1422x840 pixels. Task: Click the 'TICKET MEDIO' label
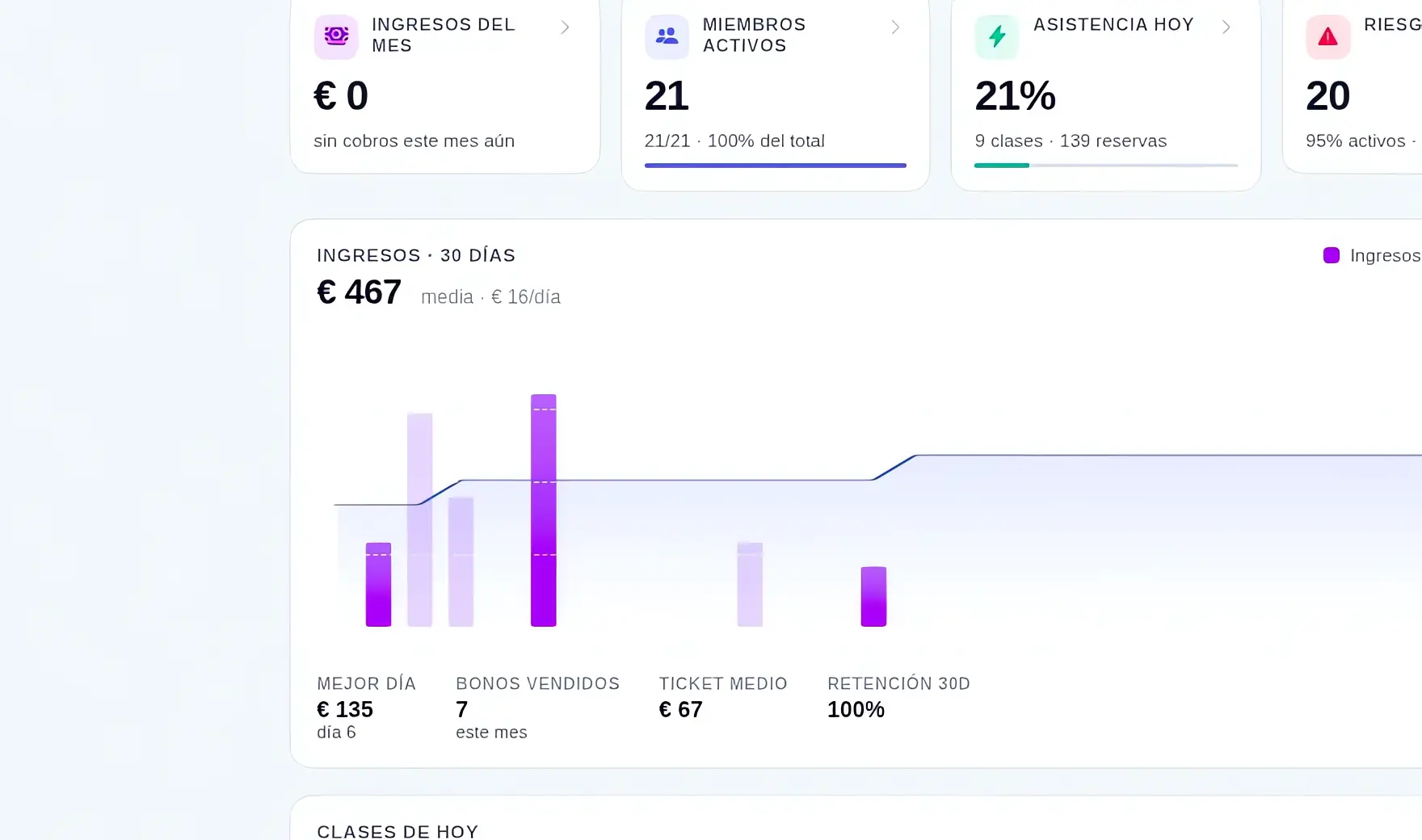click(723, 683)
